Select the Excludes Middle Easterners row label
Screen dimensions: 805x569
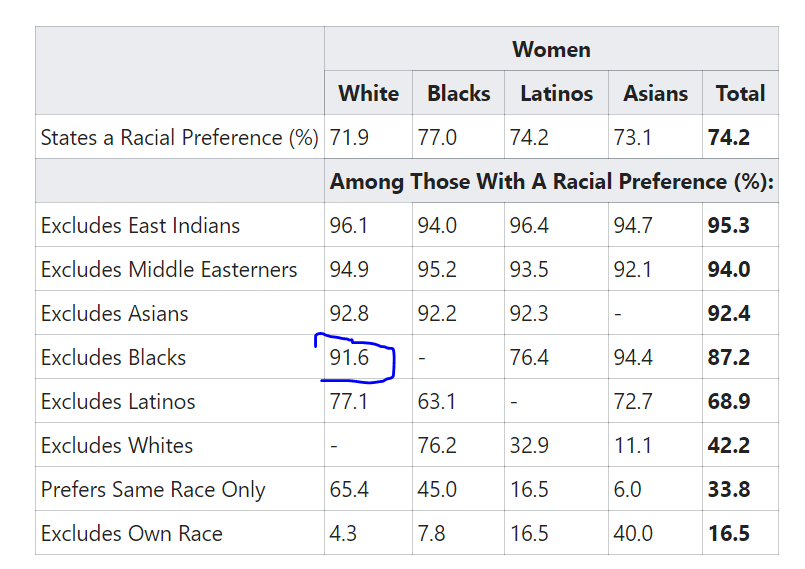pos(169,270)
